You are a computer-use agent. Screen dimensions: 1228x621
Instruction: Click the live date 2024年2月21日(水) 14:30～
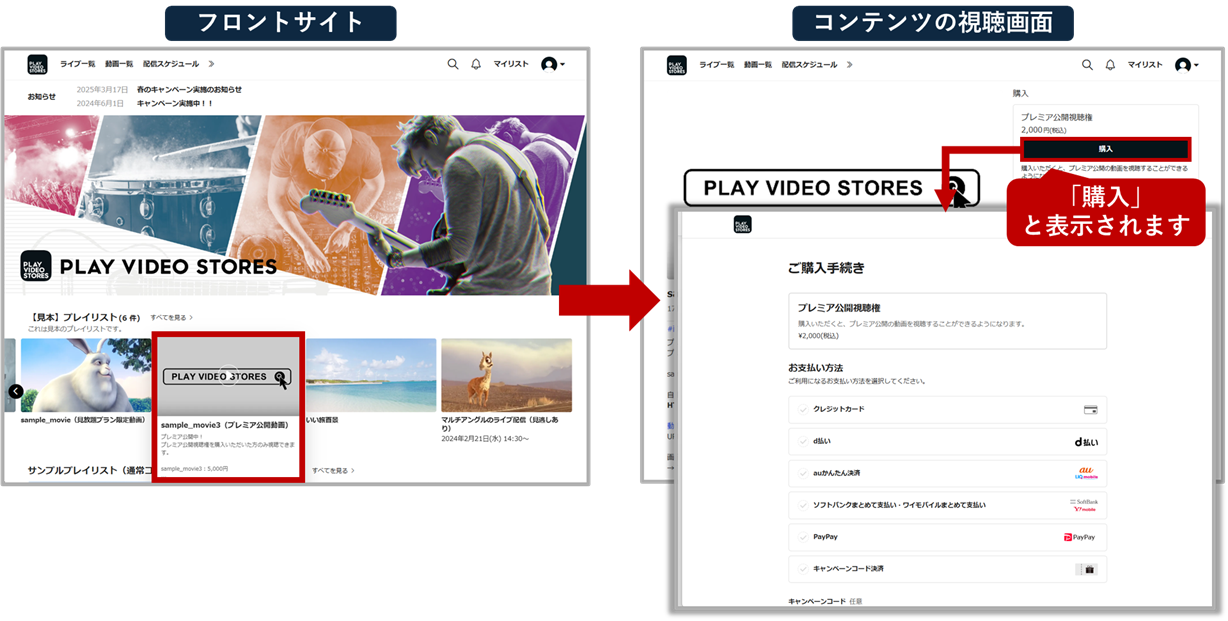coord(485,439)
